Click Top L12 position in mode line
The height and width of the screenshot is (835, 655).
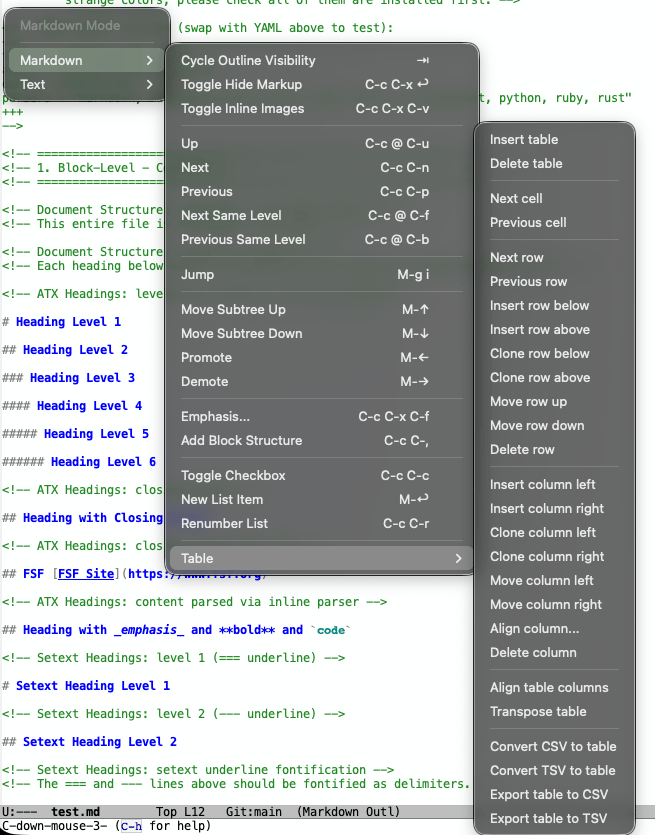(180, 812)
